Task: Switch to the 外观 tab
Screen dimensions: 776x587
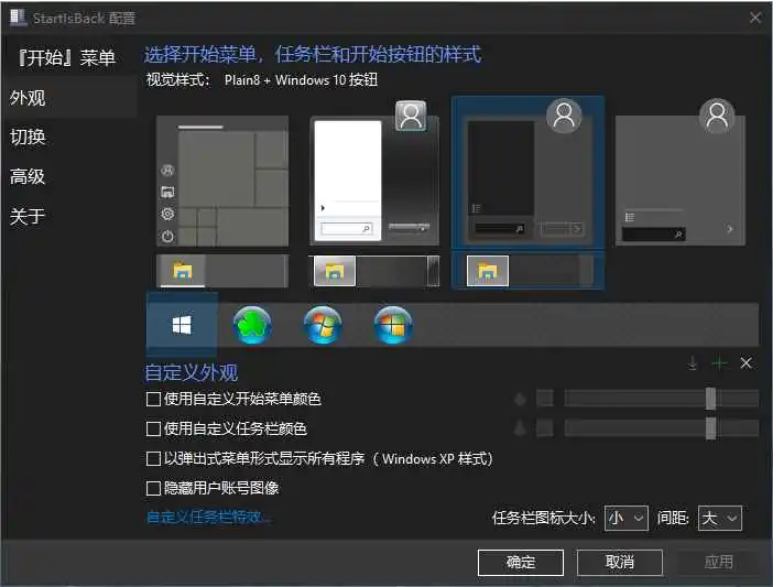Action: pyautogui.click(x=69, y=98)
